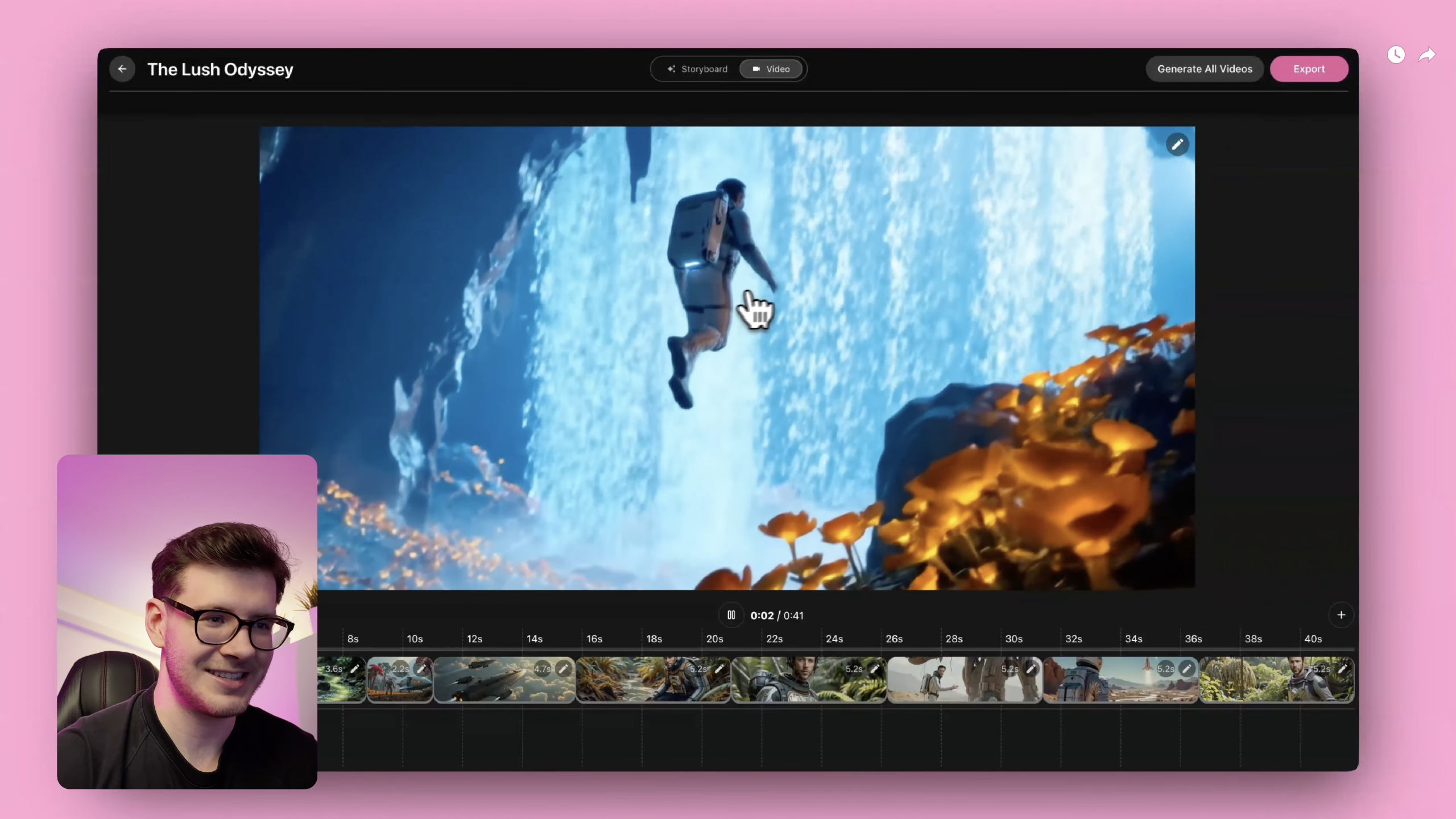Move playhead to the 20s mark
Viewport: 1456px width, 819px height.
point(714,639)
